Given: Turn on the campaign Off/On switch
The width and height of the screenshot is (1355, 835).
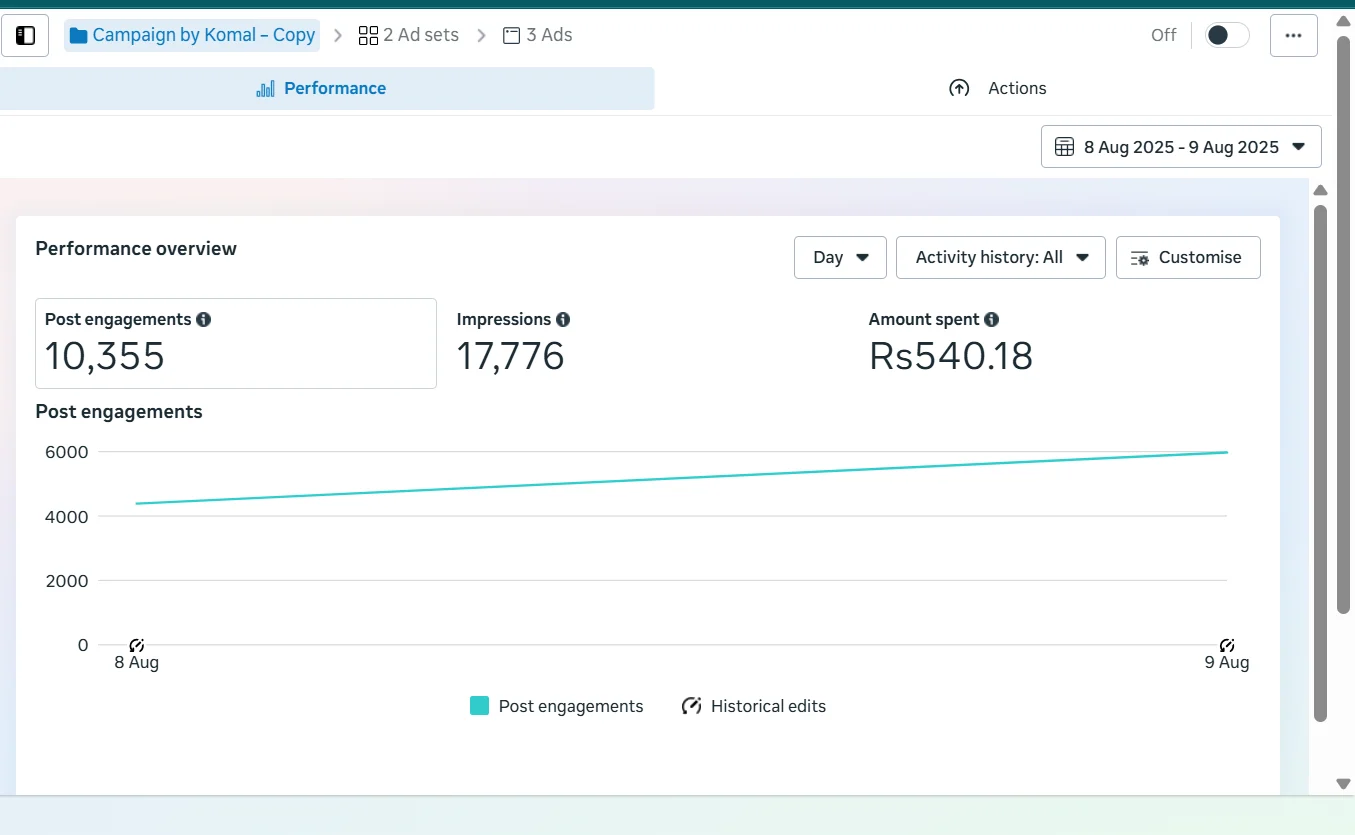Looking at the screenshot, I should [x=1226, y=36].
